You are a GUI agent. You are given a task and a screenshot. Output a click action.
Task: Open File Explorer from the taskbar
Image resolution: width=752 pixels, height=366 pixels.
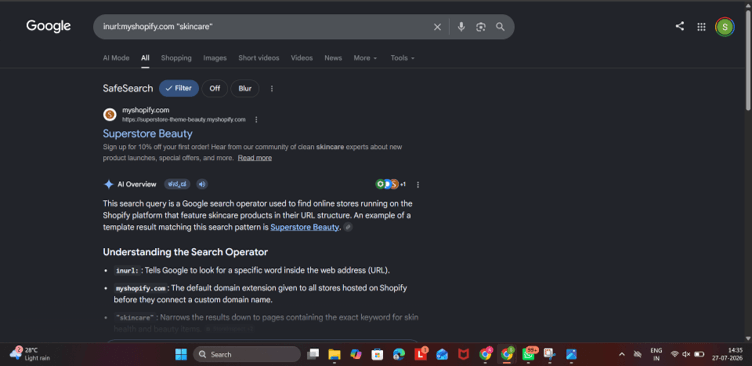pos(334,354)
